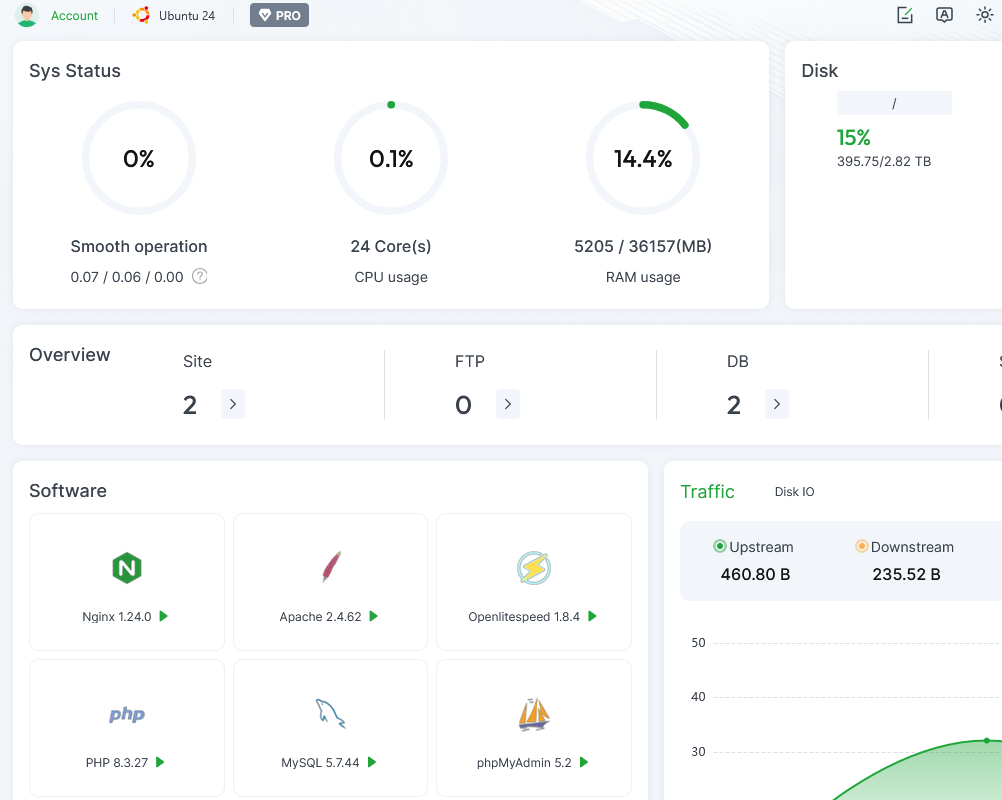Screen dimensions: 1002x800
Task: Click the load average help question mark
Action: (x=199, y=276)
